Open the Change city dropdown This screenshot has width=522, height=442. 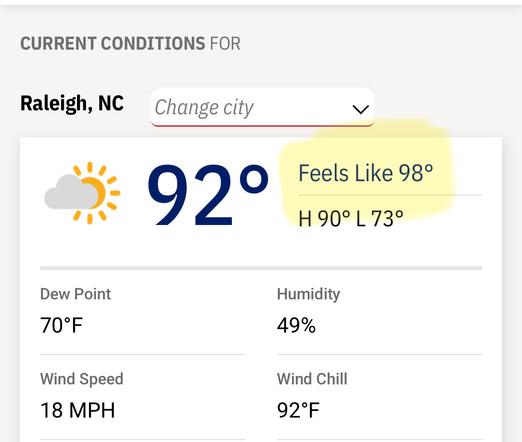coord(262,107)
